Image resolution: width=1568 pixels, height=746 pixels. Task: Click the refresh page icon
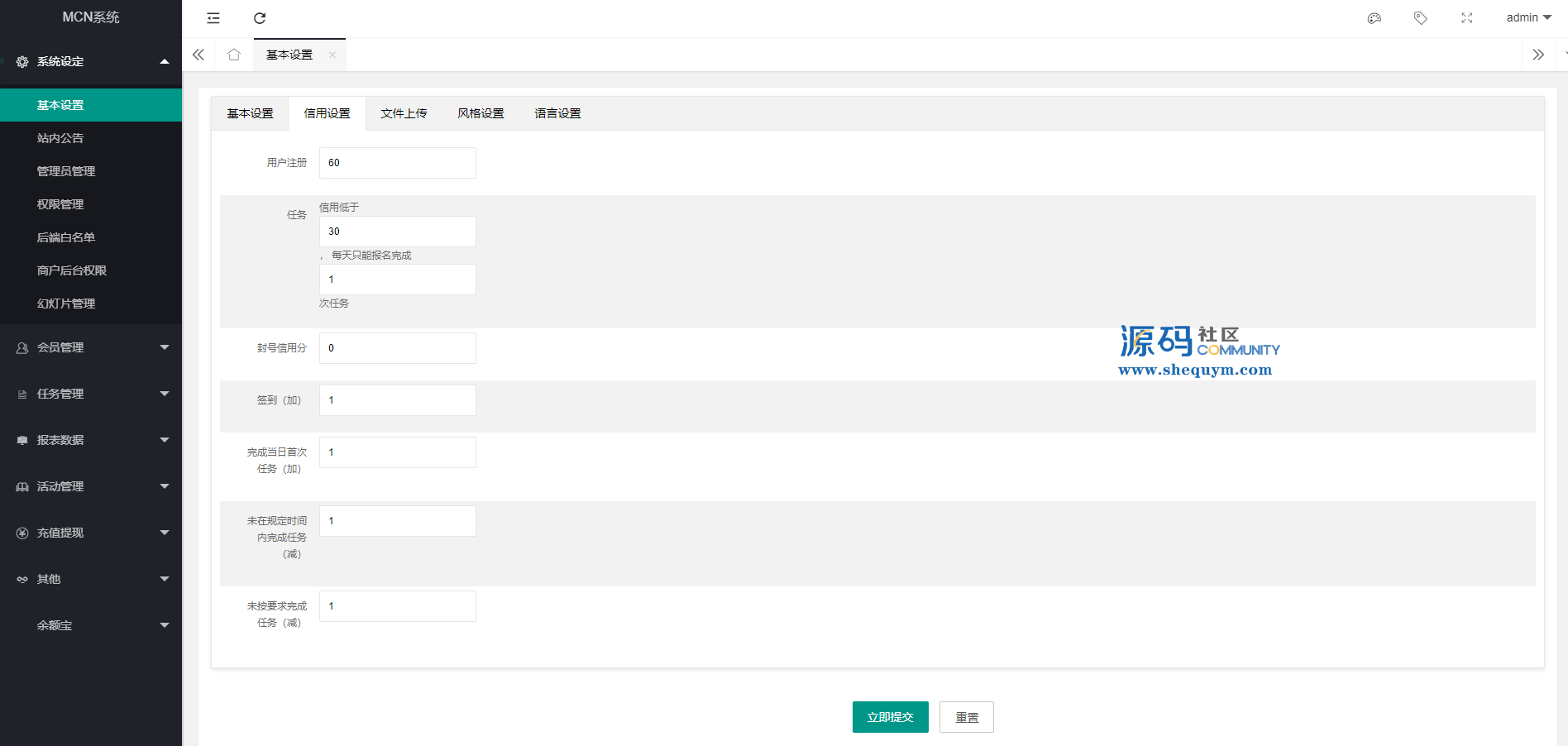click(260, 18)
